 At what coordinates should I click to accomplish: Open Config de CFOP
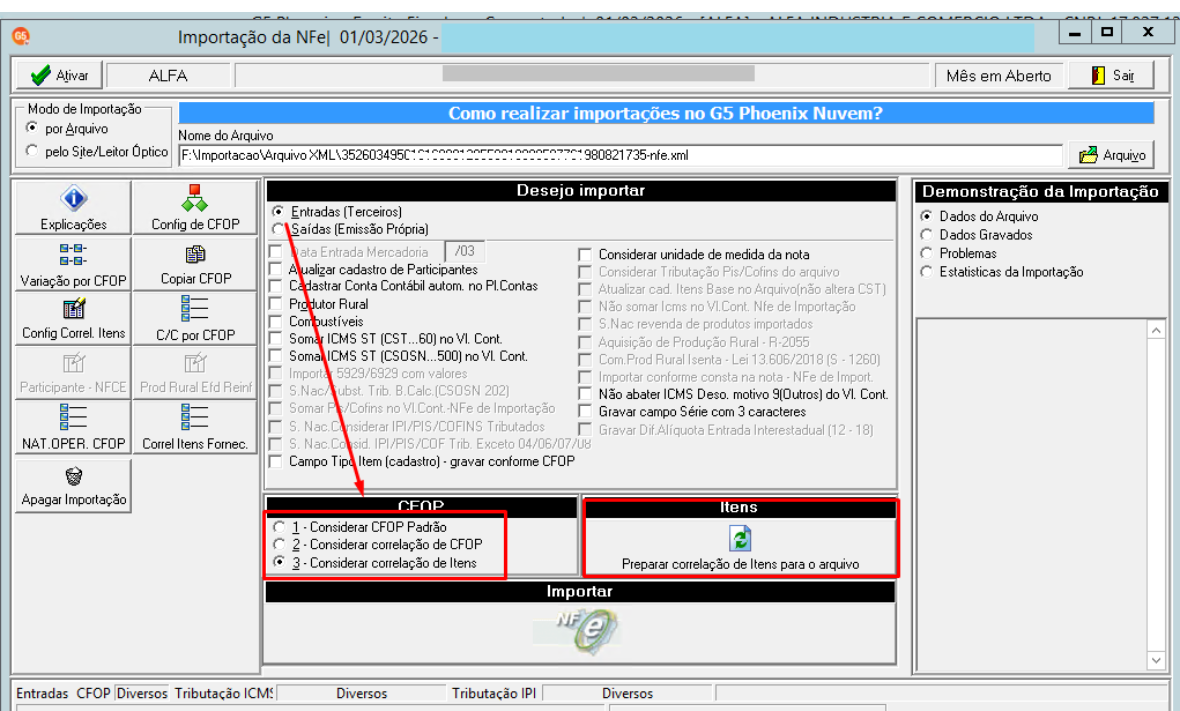195,208
